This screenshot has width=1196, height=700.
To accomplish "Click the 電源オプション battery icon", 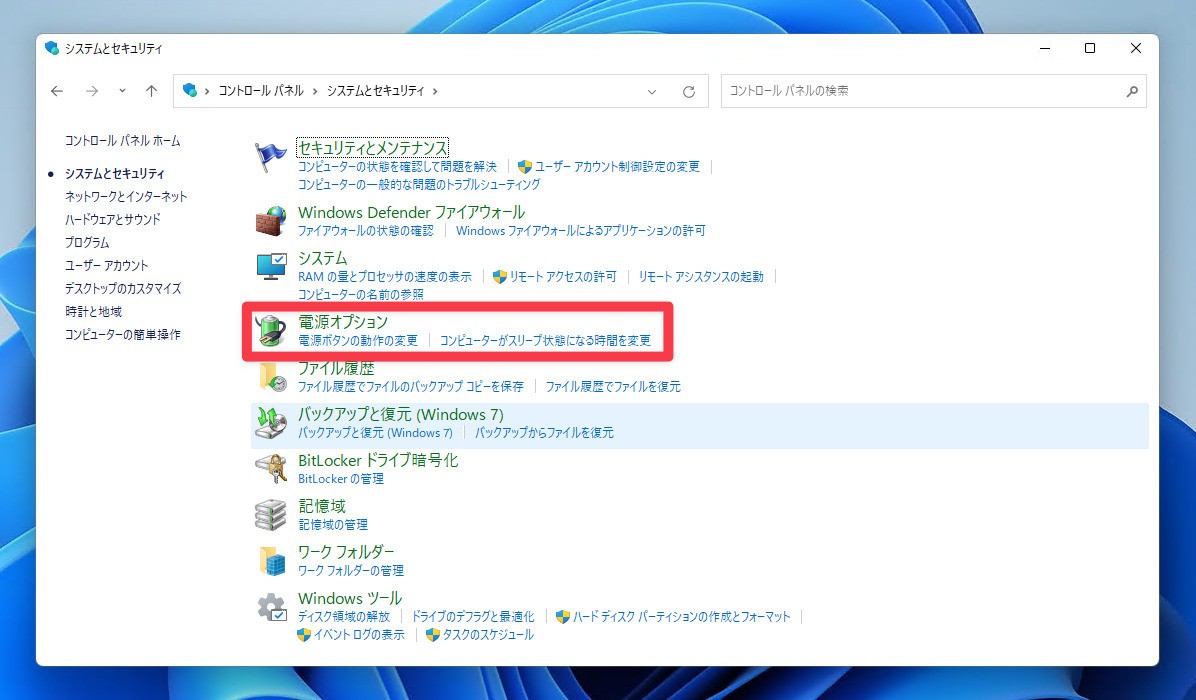I will (270, 331).
